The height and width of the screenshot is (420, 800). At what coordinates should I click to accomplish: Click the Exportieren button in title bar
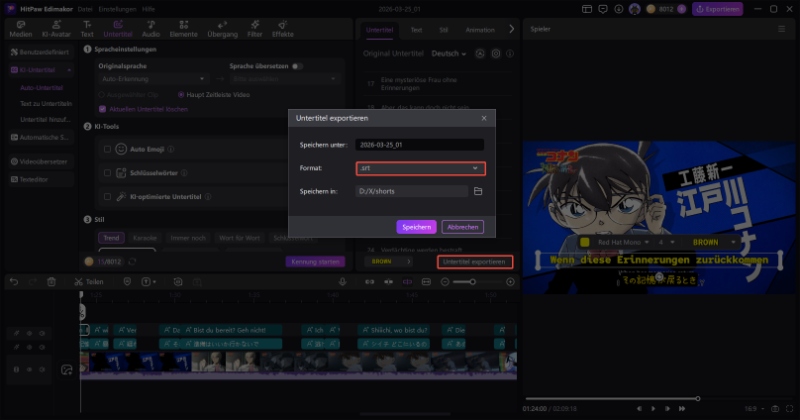click(x=717, y=9)
